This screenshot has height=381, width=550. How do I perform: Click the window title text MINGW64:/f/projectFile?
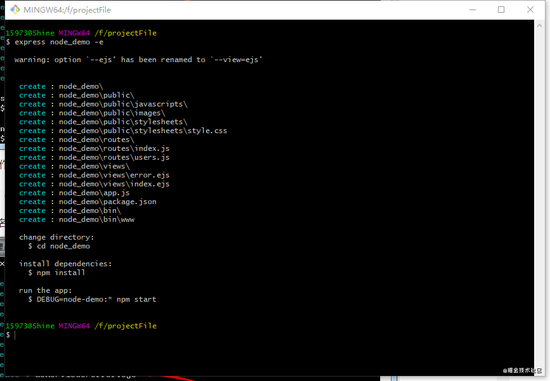(67, 10)
